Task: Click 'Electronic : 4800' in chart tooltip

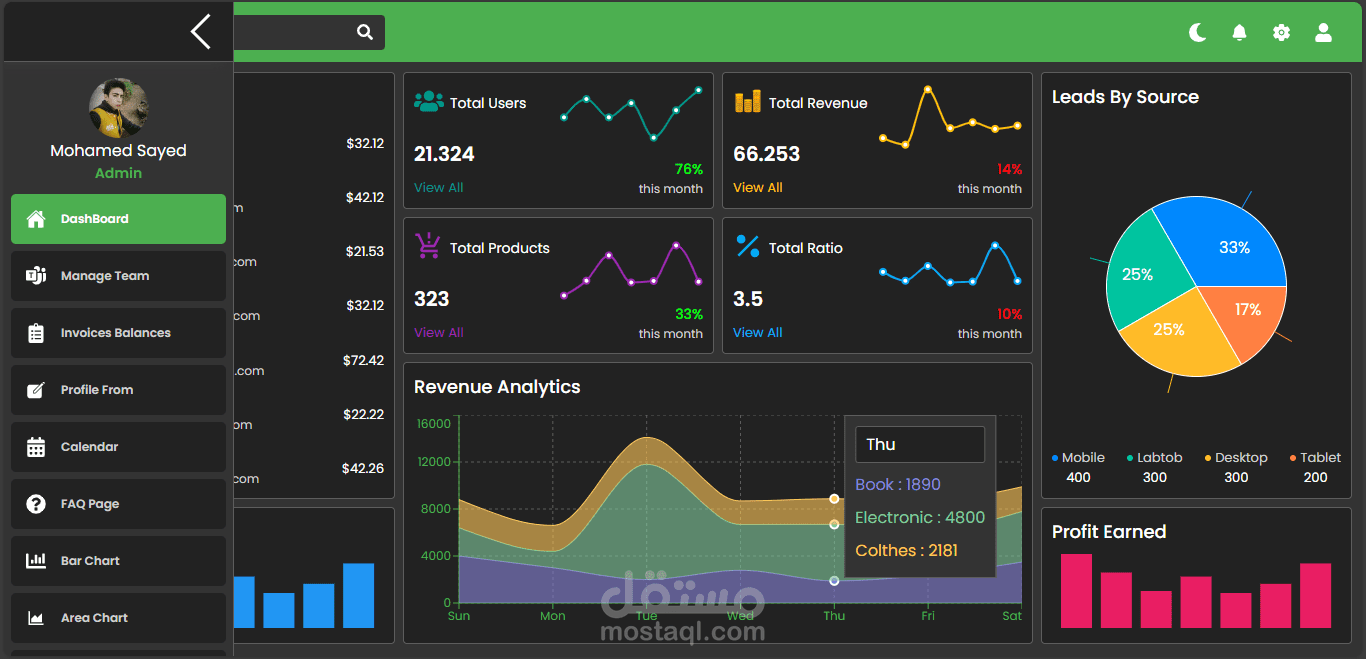Action: click(920, 518)
